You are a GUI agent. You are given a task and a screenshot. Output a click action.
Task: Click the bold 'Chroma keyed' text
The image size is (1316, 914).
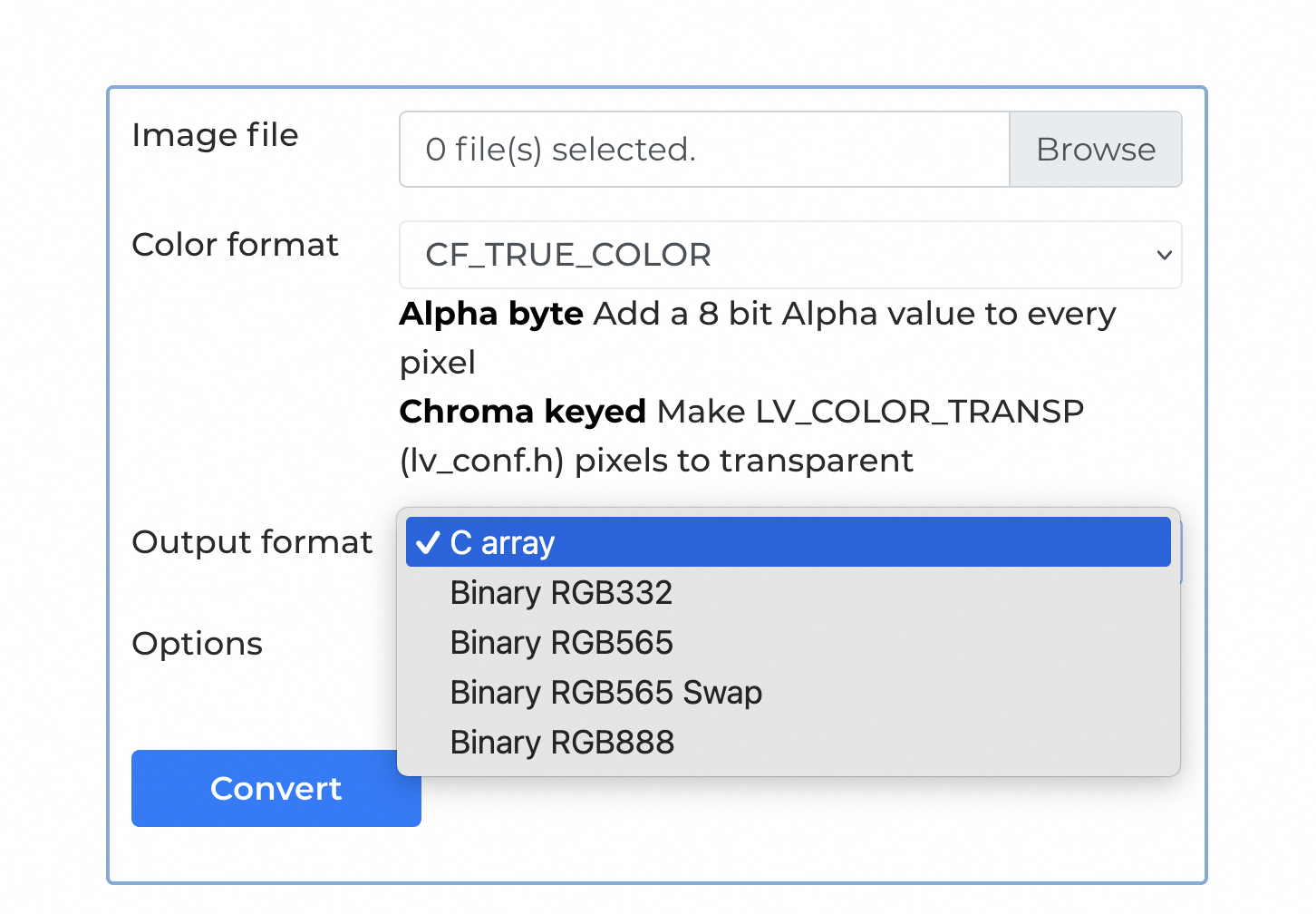pos(522,412)
